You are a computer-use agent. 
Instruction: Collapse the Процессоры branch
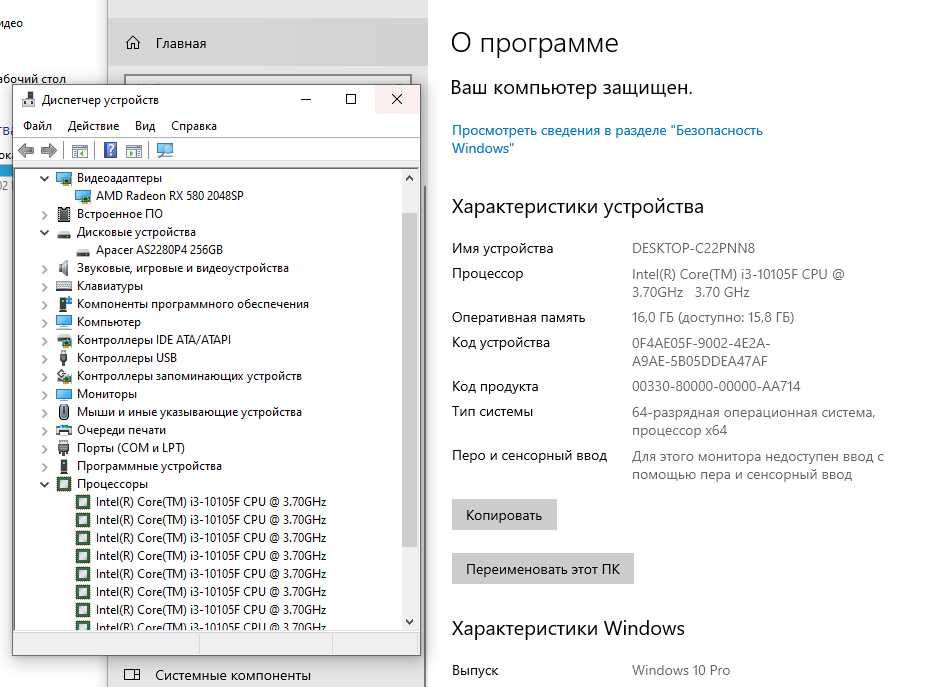(x=44, y=484)
